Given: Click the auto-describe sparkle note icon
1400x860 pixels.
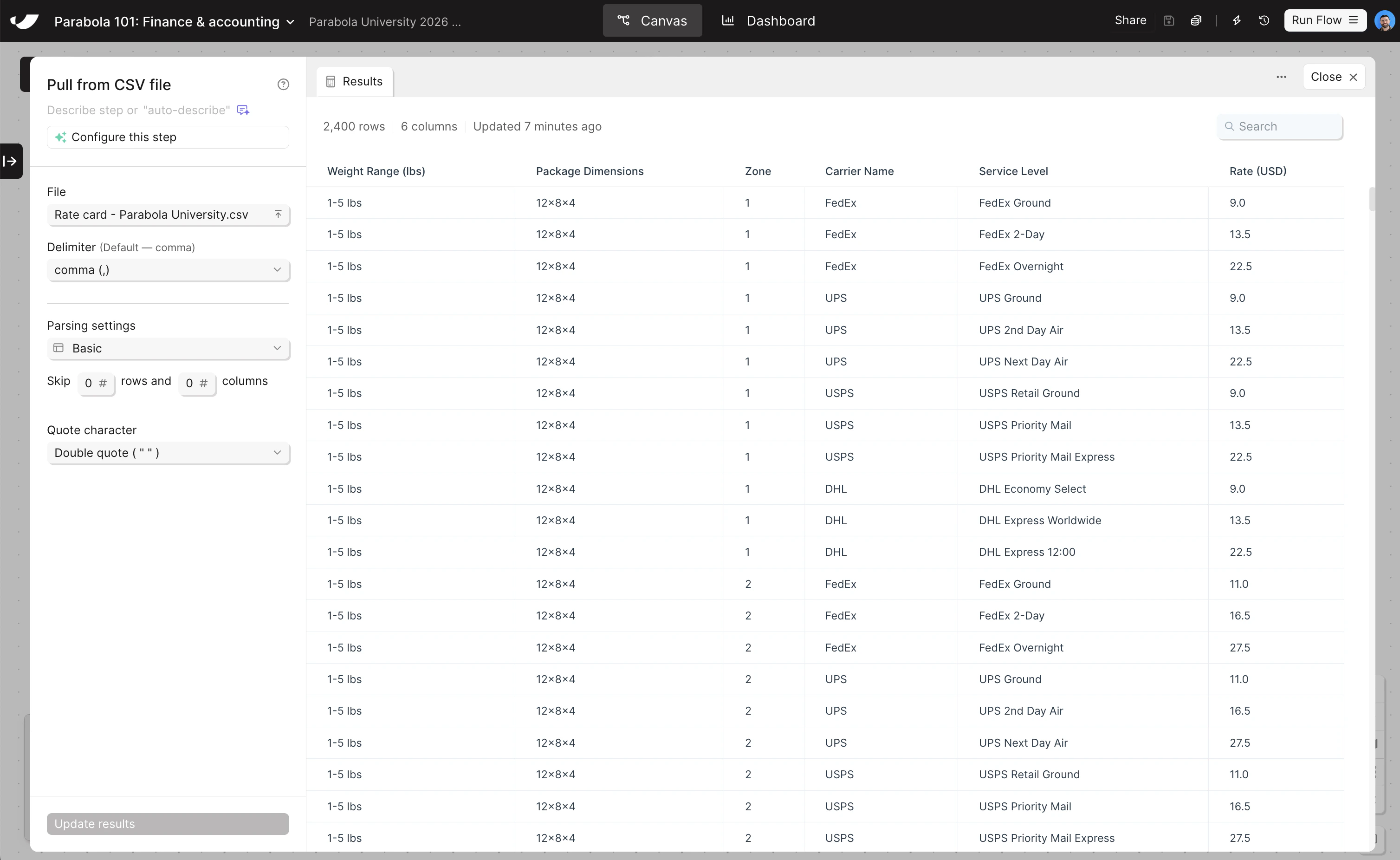Looking at the screenshot, I should (243, 110).
